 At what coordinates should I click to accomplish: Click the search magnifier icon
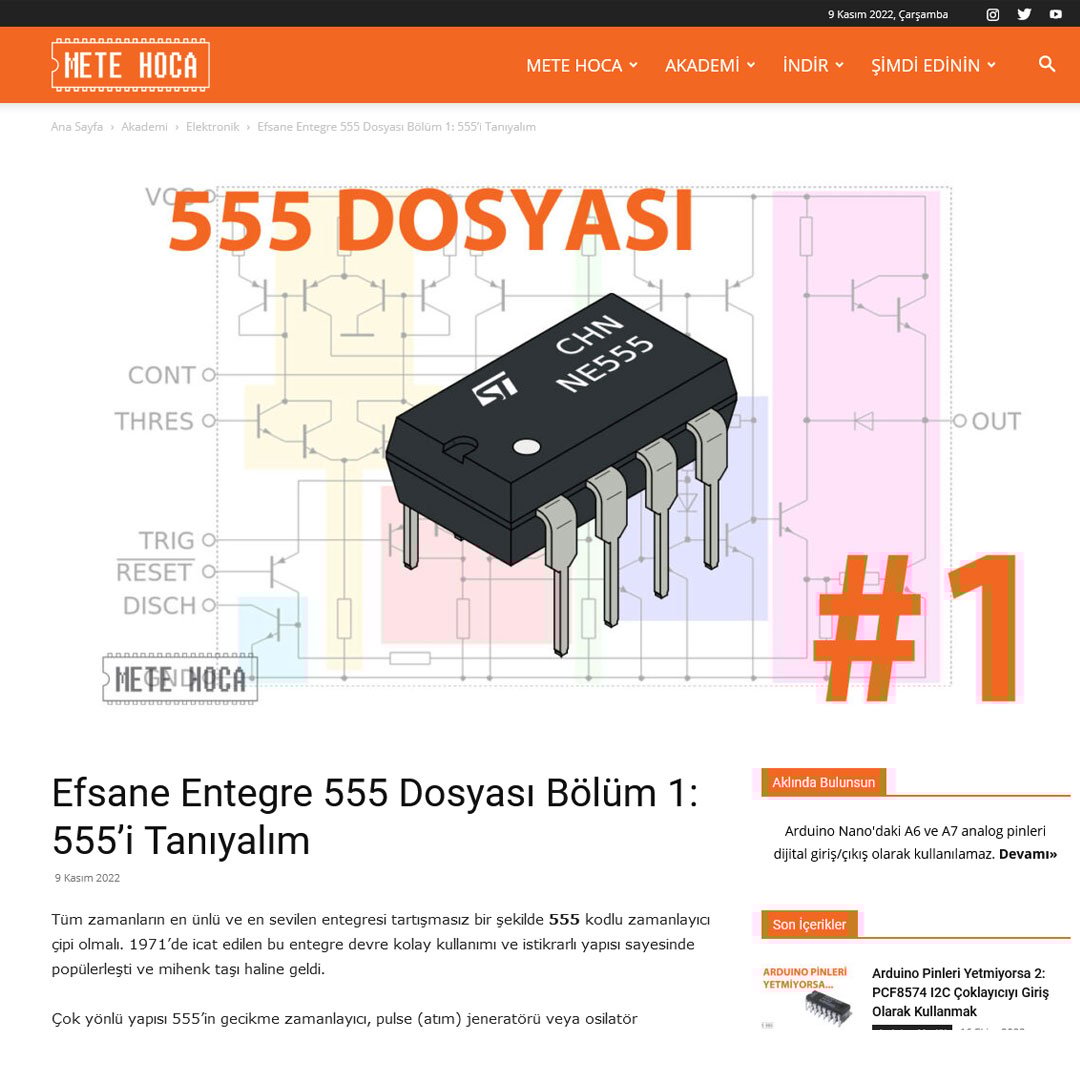[1047, 64]
